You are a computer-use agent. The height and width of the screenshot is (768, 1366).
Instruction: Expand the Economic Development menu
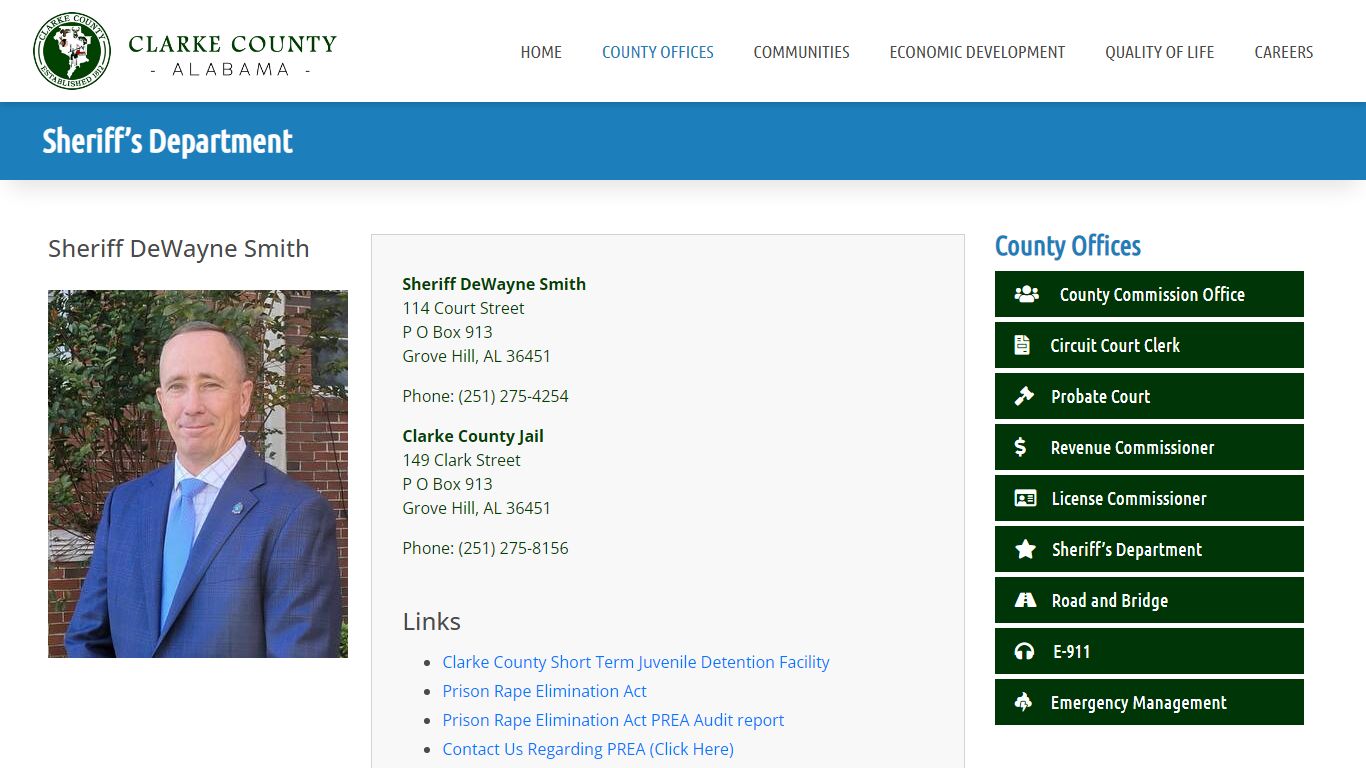[977, 52]
